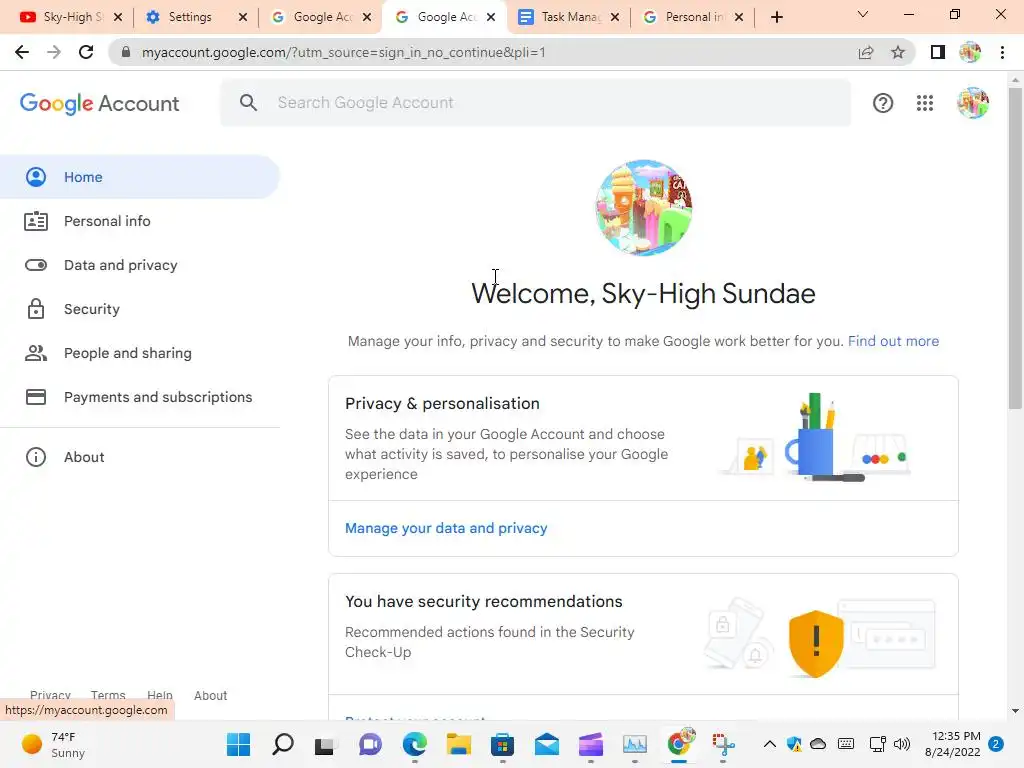Open Google Account help question mark icon

tap(882, 103)
